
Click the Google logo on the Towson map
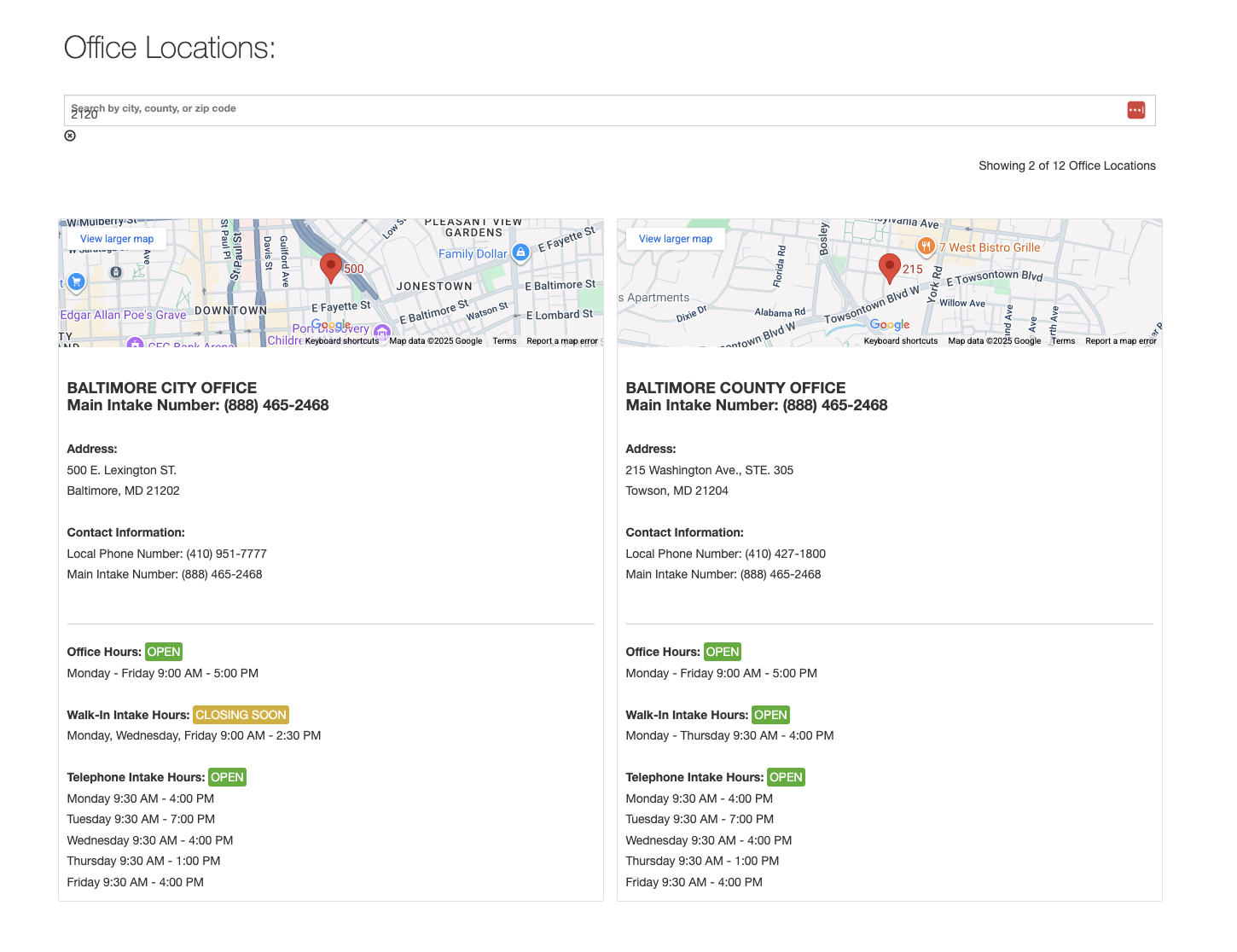click(890, 325)
